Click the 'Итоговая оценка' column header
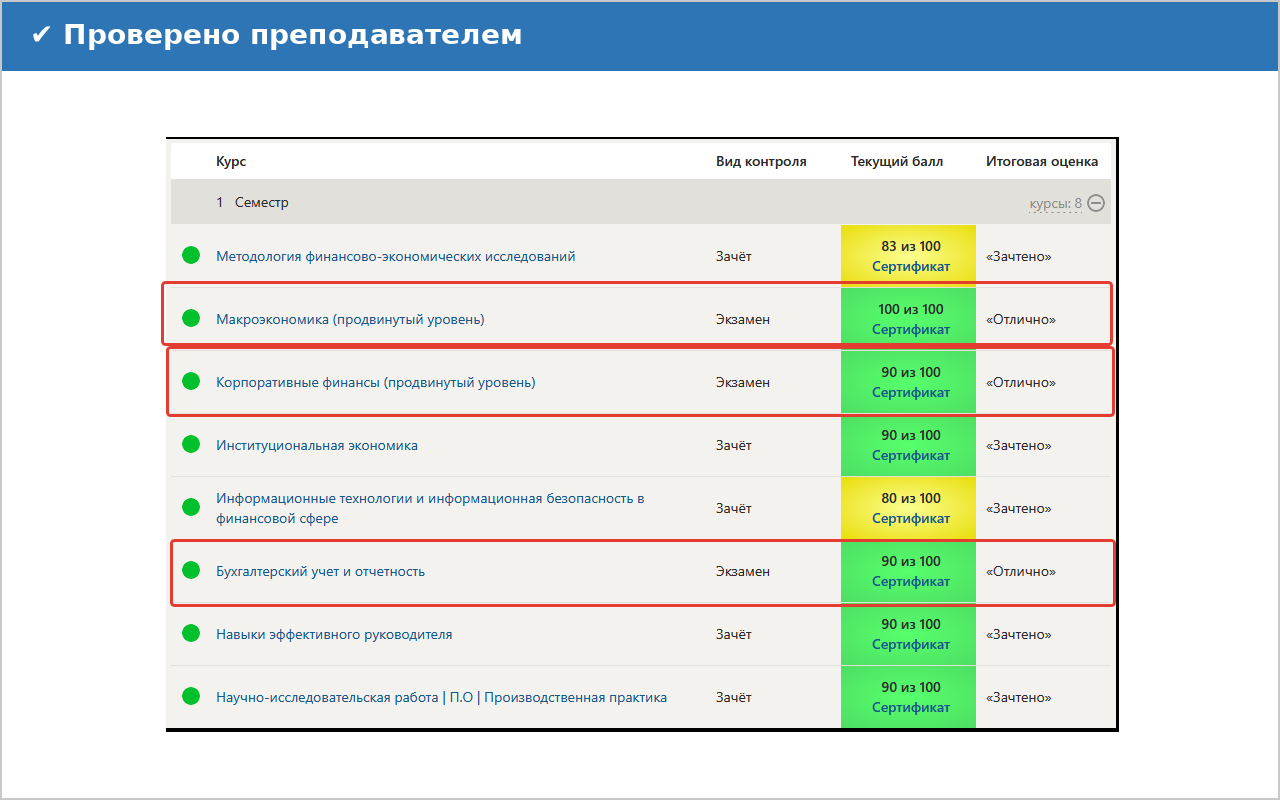This screenshot has width=1280, height=800. pyautogui.click(x=1041, y=161)
